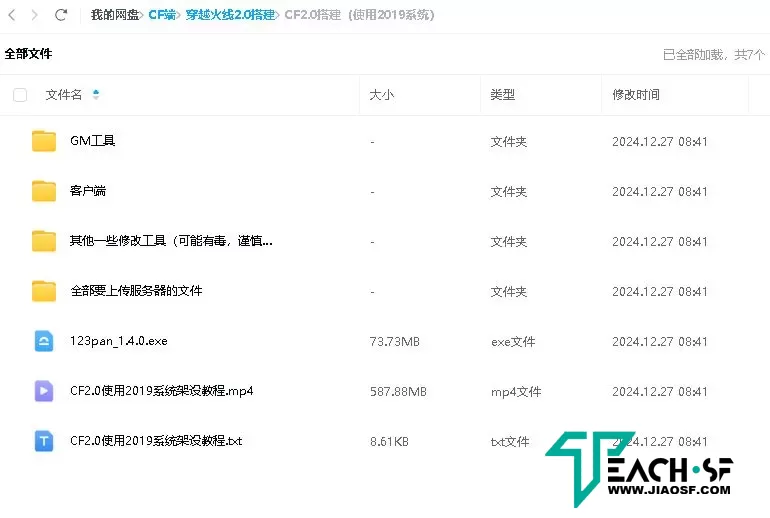Open the 全部要上传服务器的文件 folder icon
The height and width of the screenshot is (518, 770).
tap(44, 291)
